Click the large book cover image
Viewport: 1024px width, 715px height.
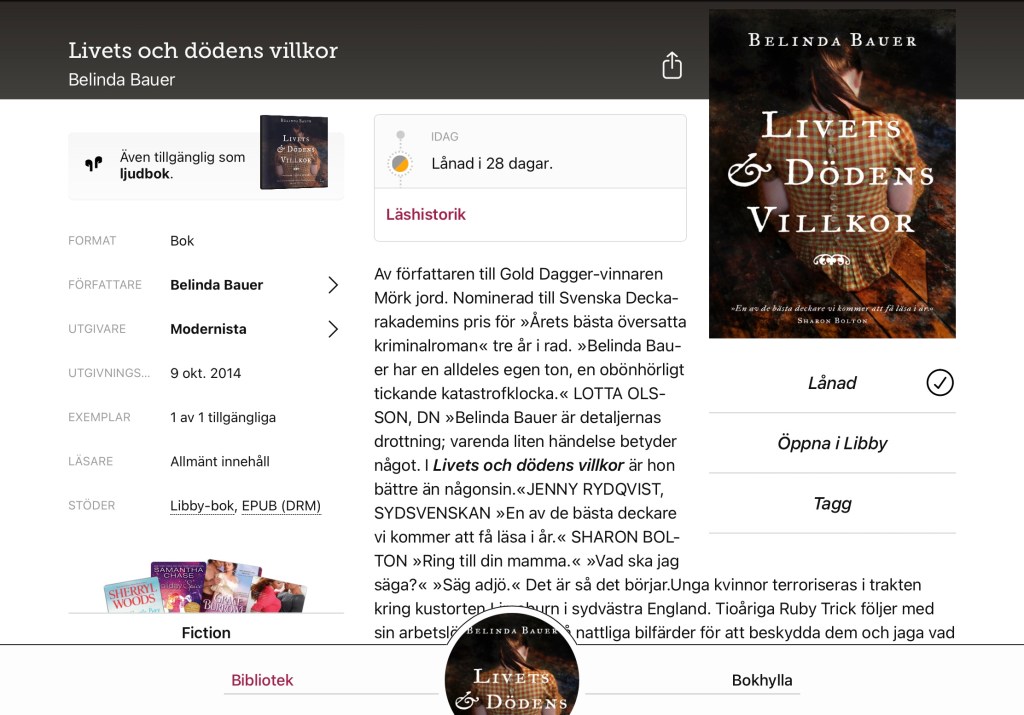[832, 174]
